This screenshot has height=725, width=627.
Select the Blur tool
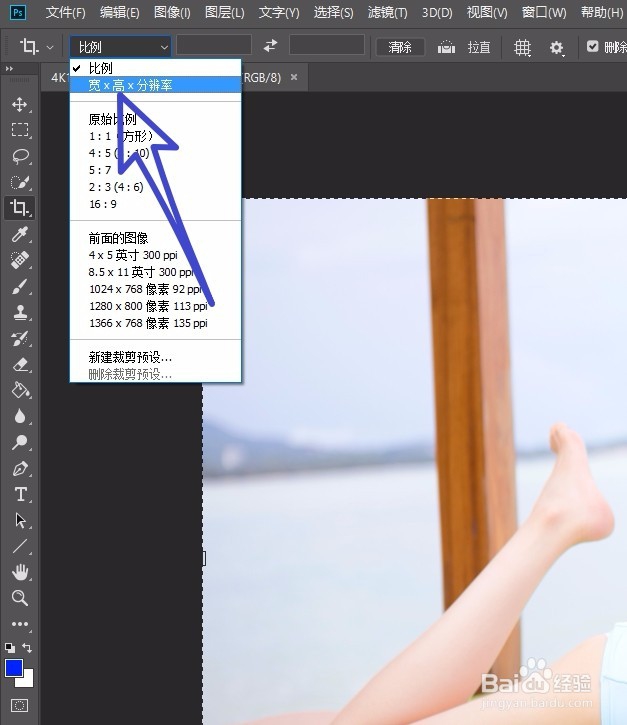(x=20, y=417)
